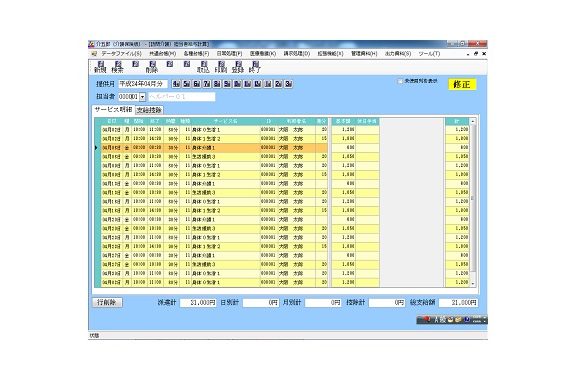575x380 pixels.
Task: Click the IME language bar
Action: coord(452,320)
